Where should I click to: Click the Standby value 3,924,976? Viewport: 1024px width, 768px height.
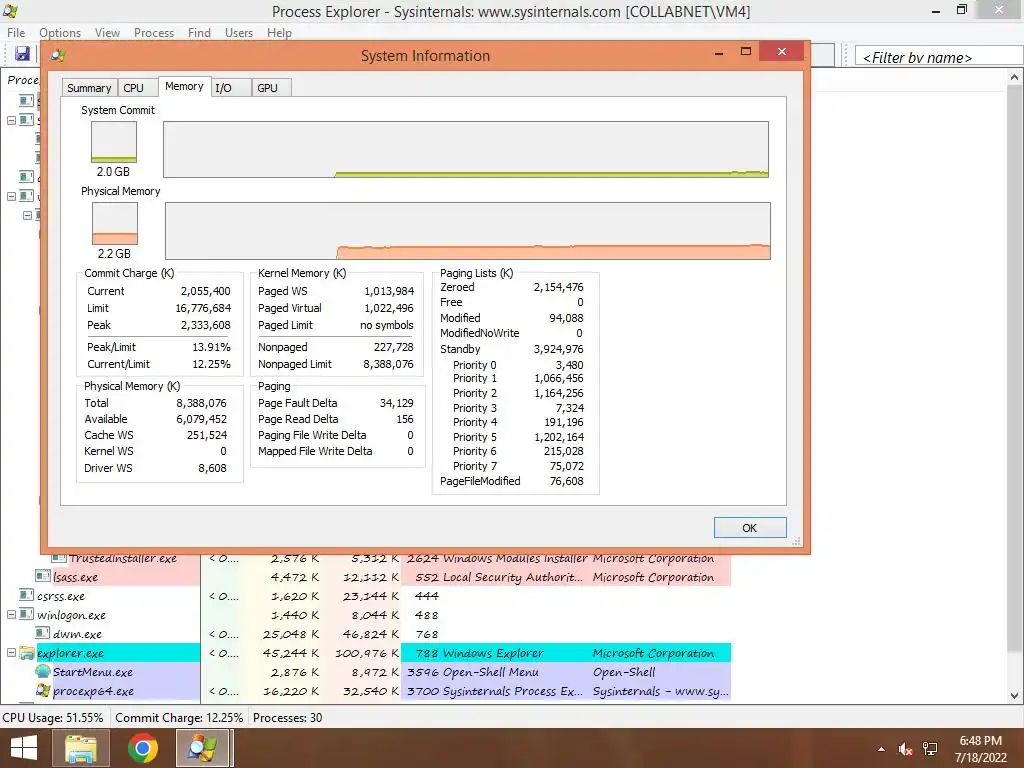click(558, 349)
